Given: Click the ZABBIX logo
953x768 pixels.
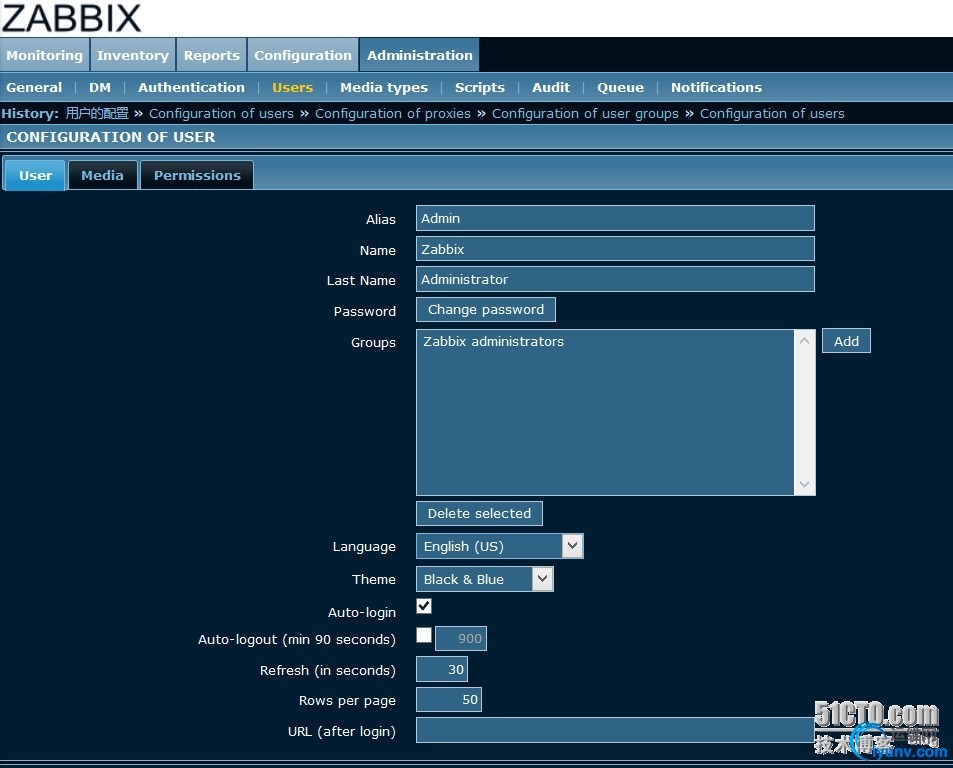Looking at the screenshot, I should [71, 18].
